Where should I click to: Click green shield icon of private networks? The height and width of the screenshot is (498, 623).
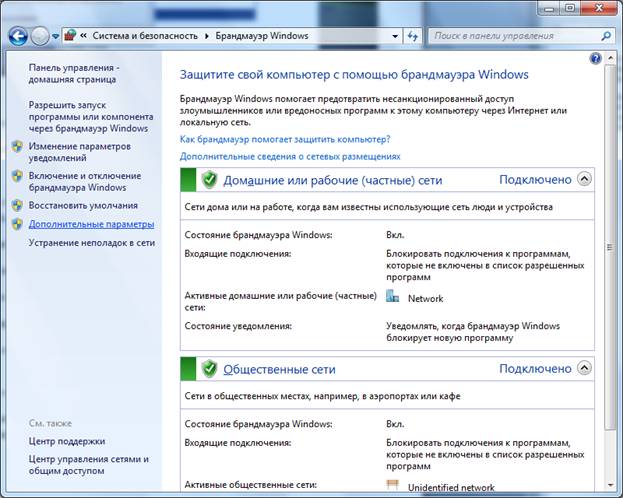tap(209, 180)
